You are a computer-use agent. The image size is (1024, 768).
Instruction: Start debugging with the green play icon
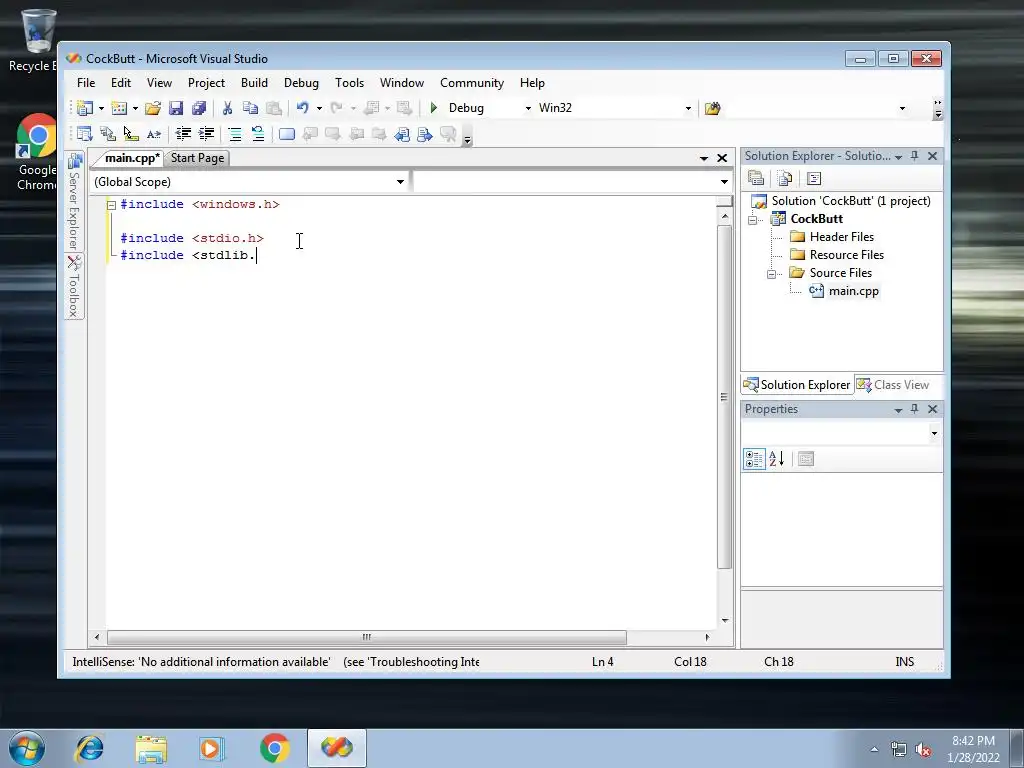pyautogui.click(x=434, y=108)
